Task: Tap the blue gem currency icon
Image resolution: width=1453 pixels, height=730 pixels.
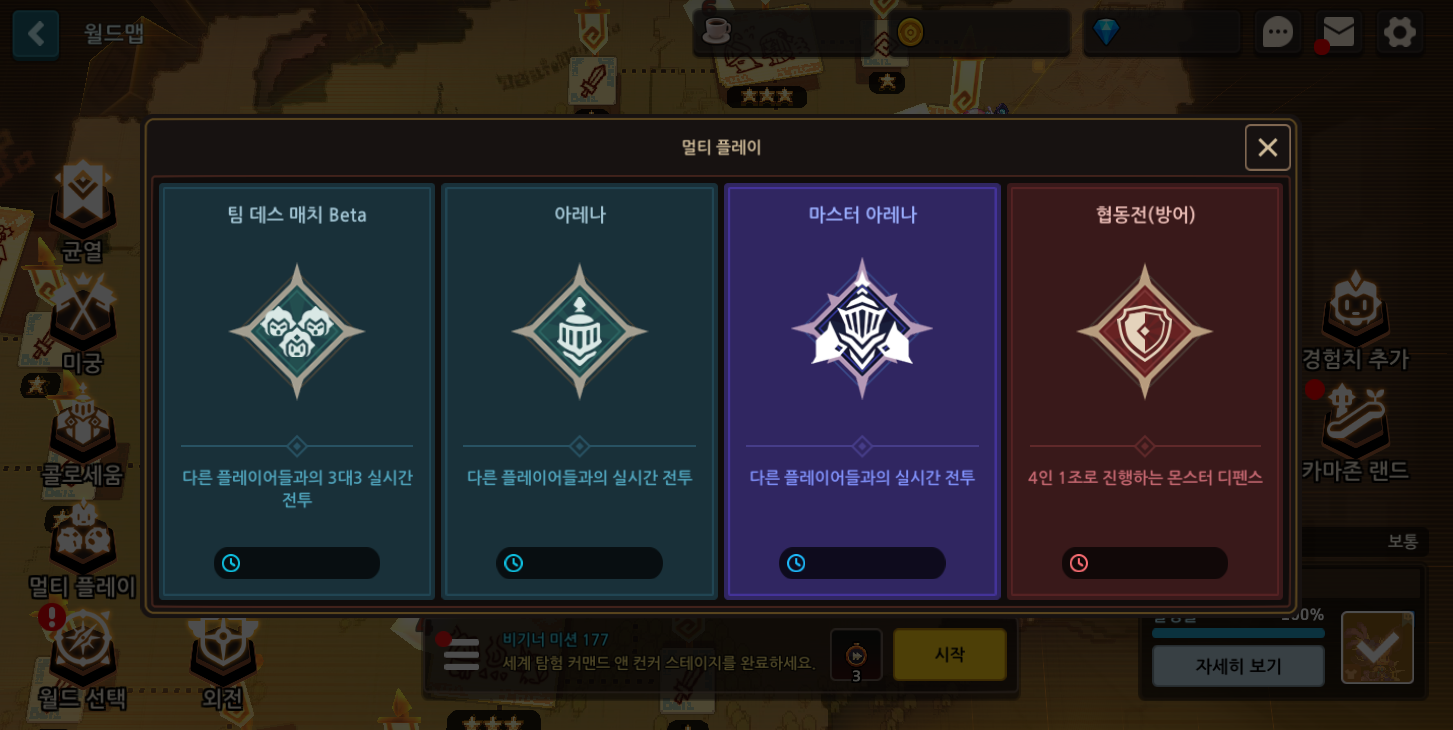Action: point(1105,32)
